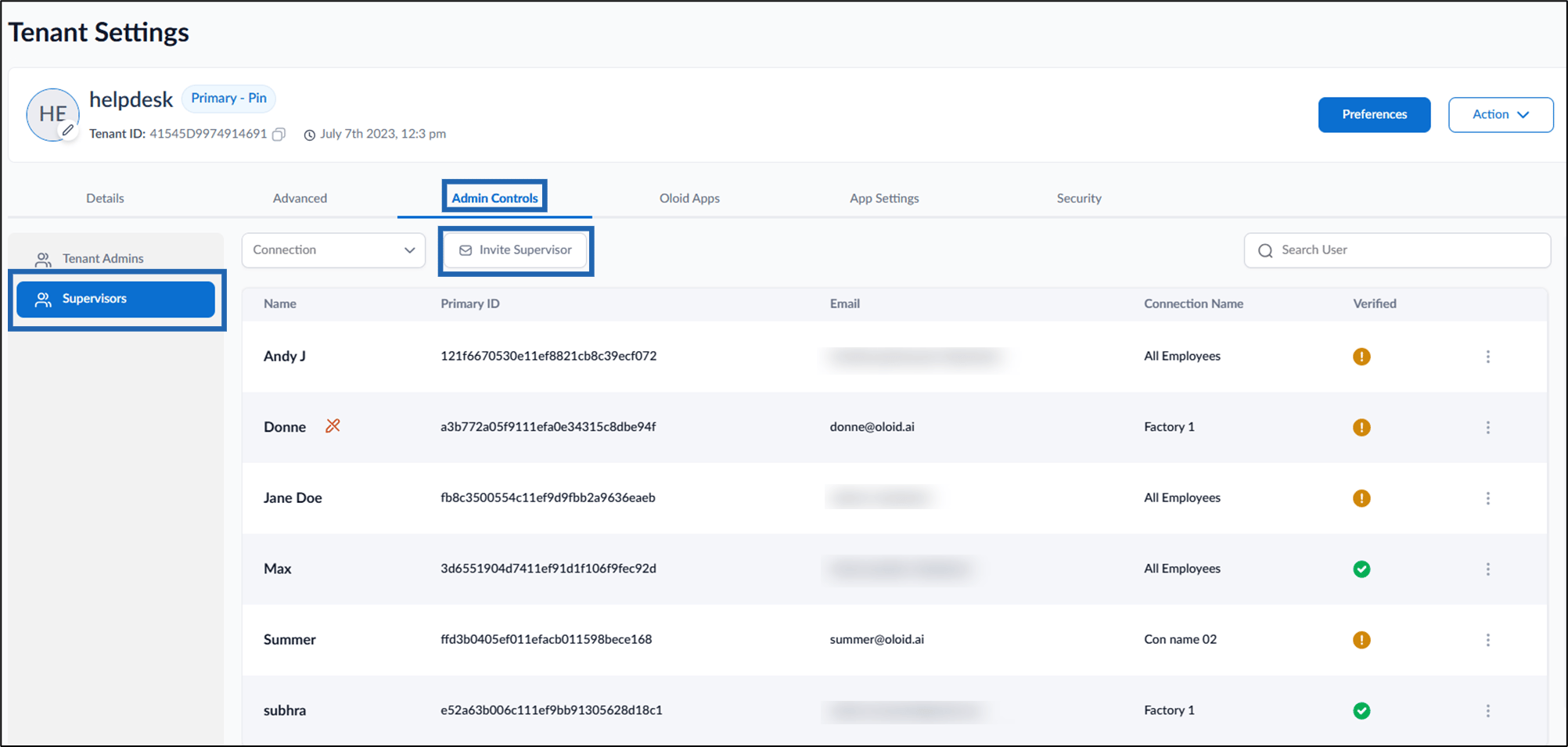Click the Supervisors people icon
Viewport: 1568px width, 747px height.
tap(43, 299)
